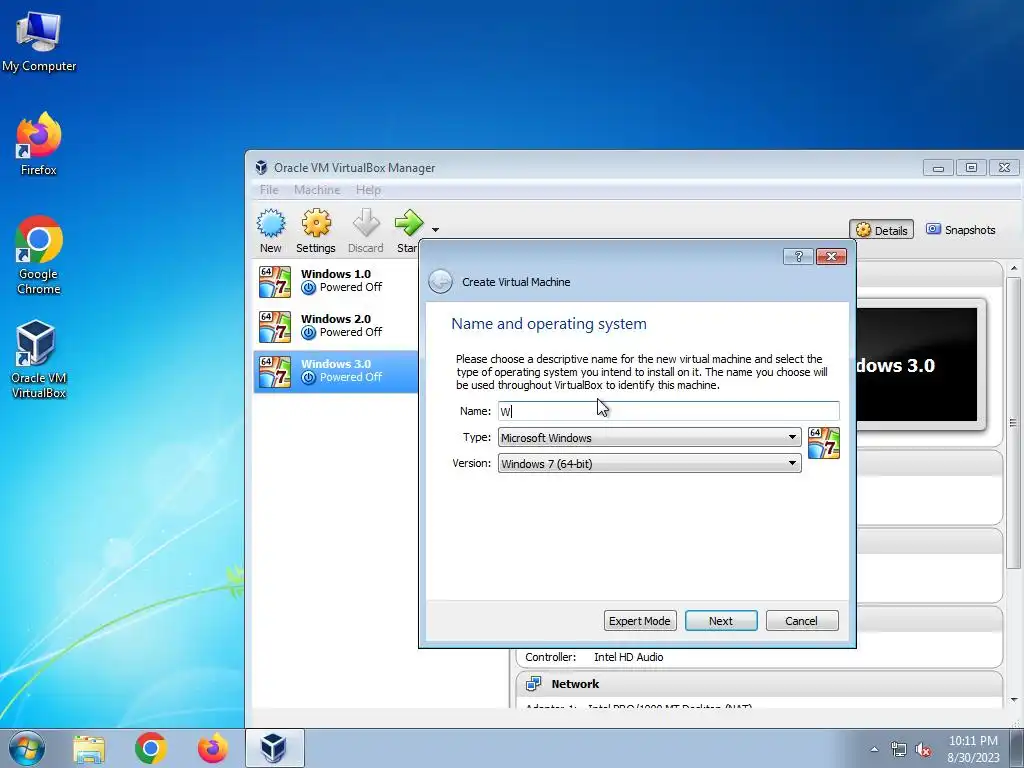
Task: Click the details pane vertical scrollbar
Action: (1014, 423)
